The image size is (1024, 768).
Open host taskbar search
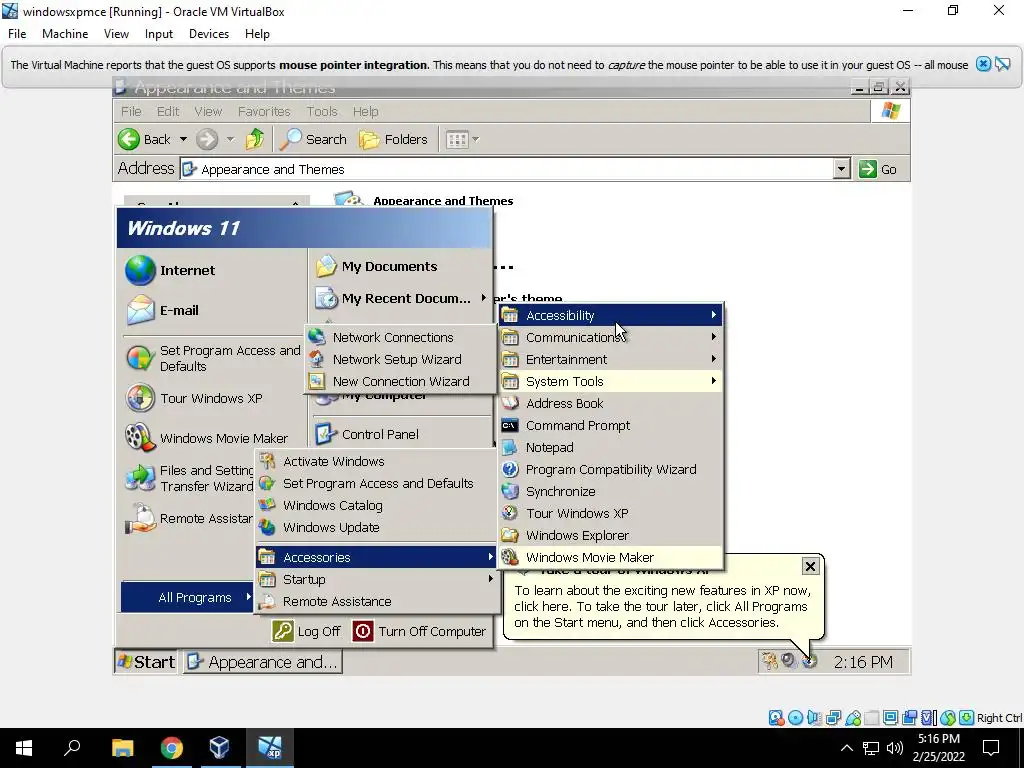(x=72, y=748)
